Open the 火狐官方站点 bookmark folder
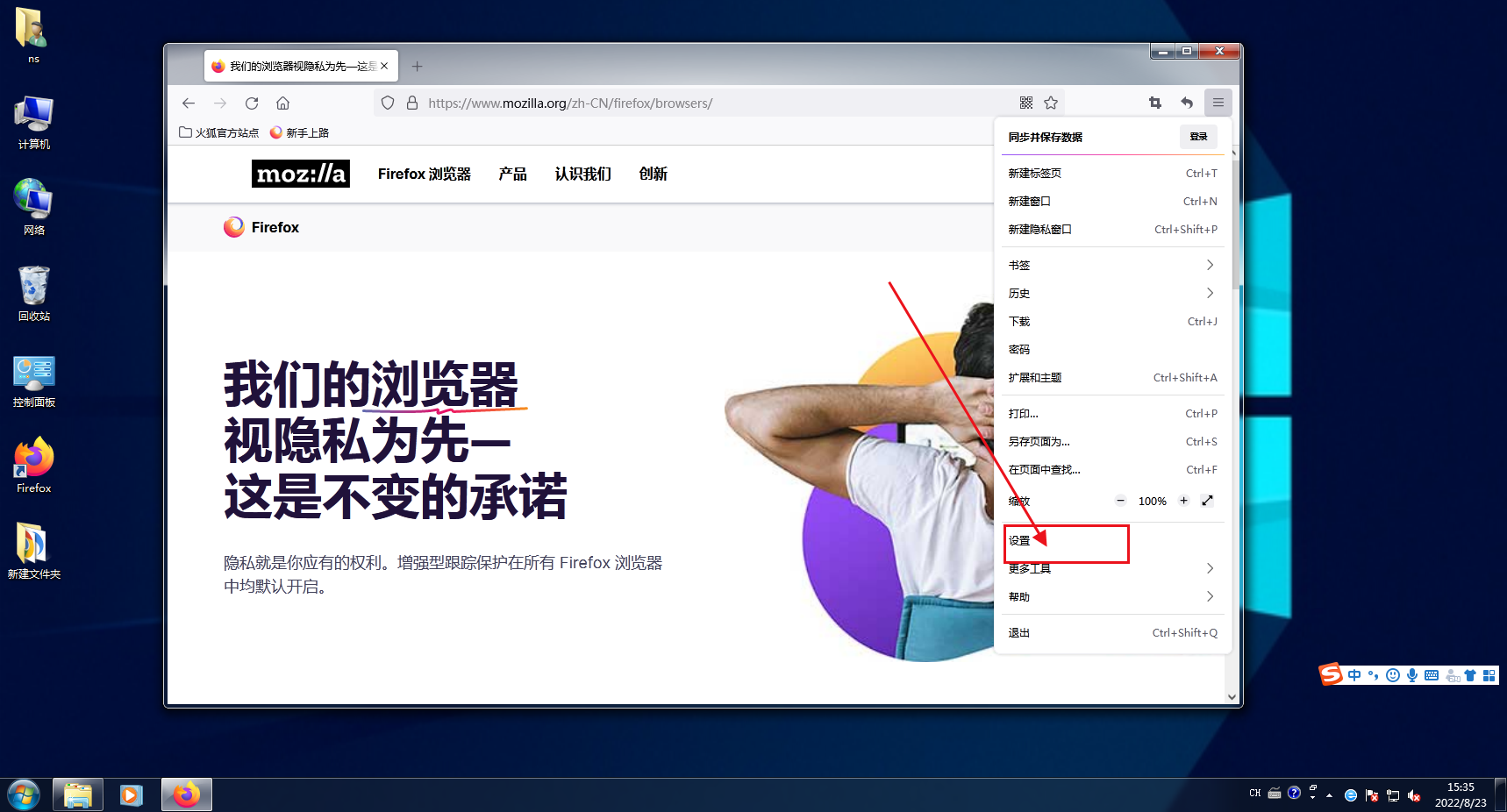This screenshot has height=812, width=1507. pos(219,132)
